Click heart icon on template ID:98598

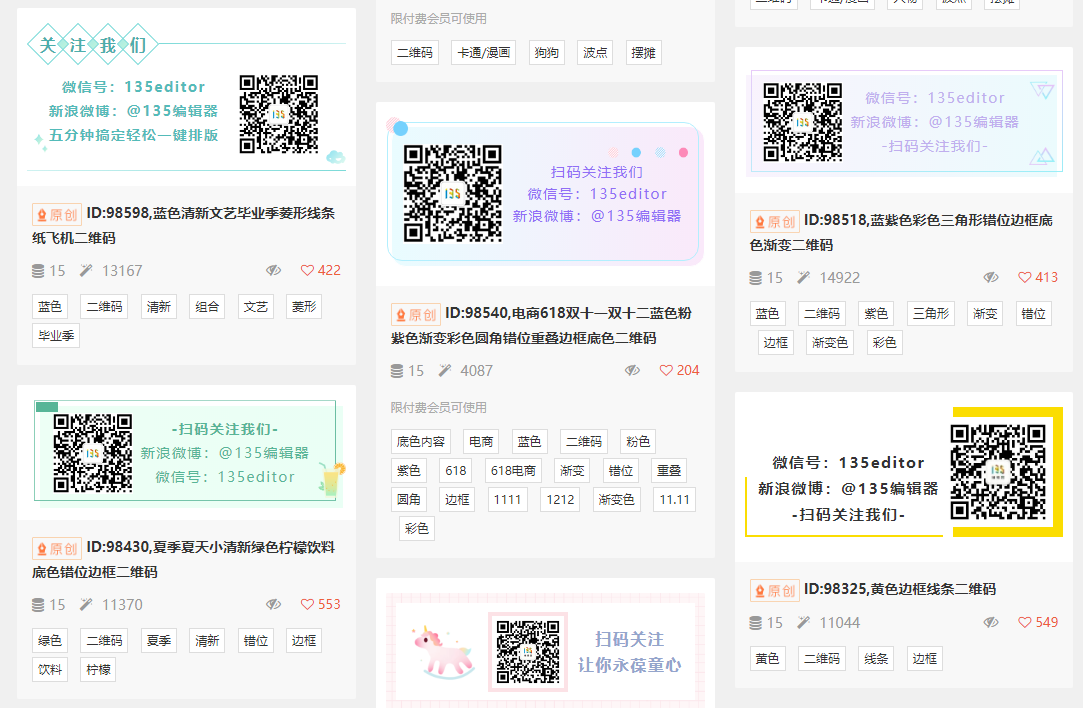click(307, 270)
